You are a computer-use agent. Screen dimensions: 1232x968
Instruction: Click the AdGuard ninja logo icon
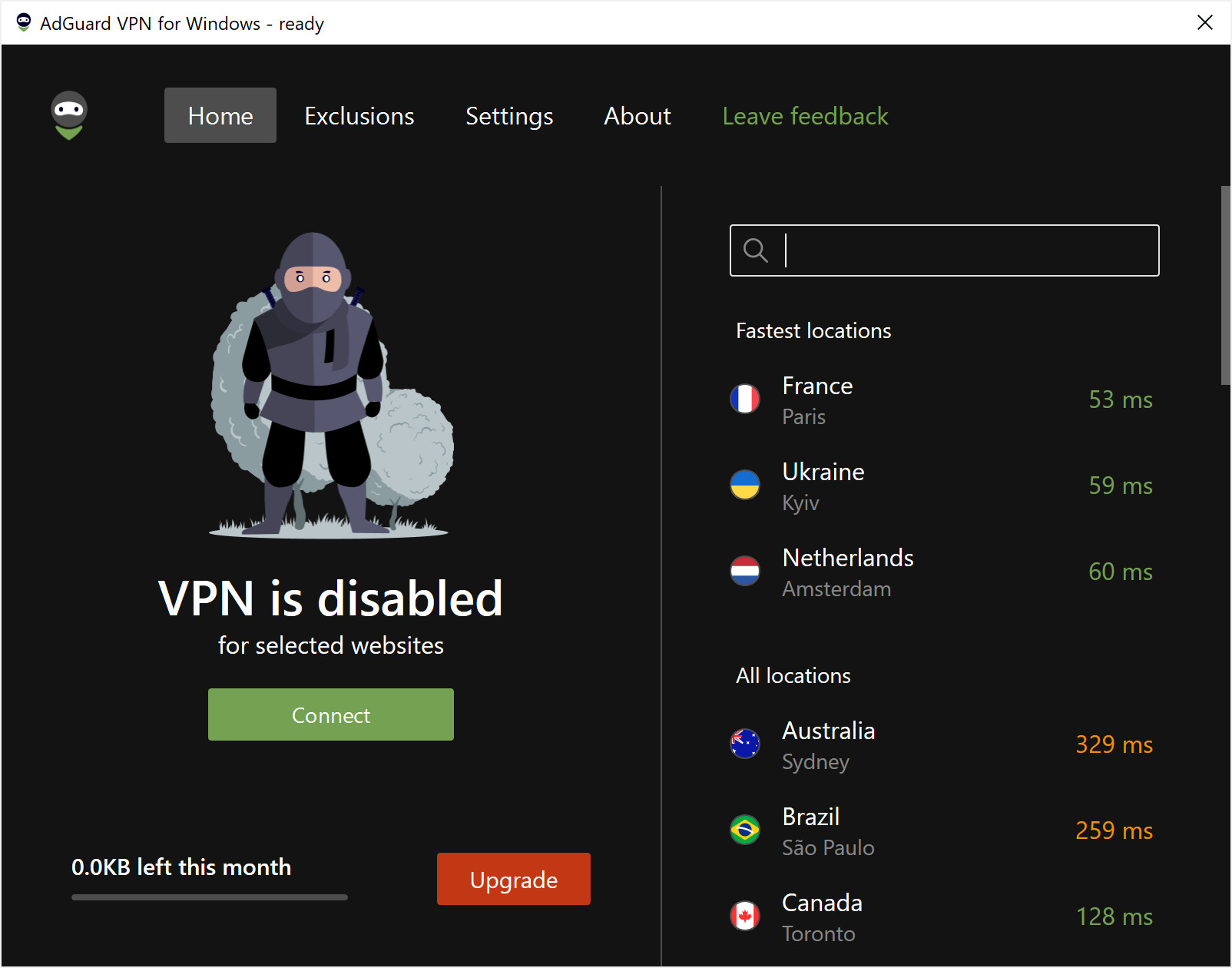[69, 115]
